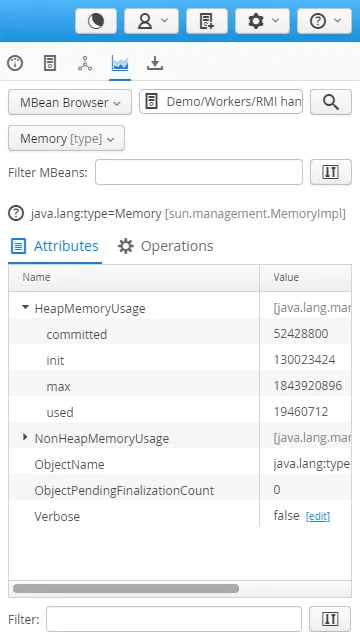Click the value 1843920896
360x640 pixels.
[x=308, y=386]
